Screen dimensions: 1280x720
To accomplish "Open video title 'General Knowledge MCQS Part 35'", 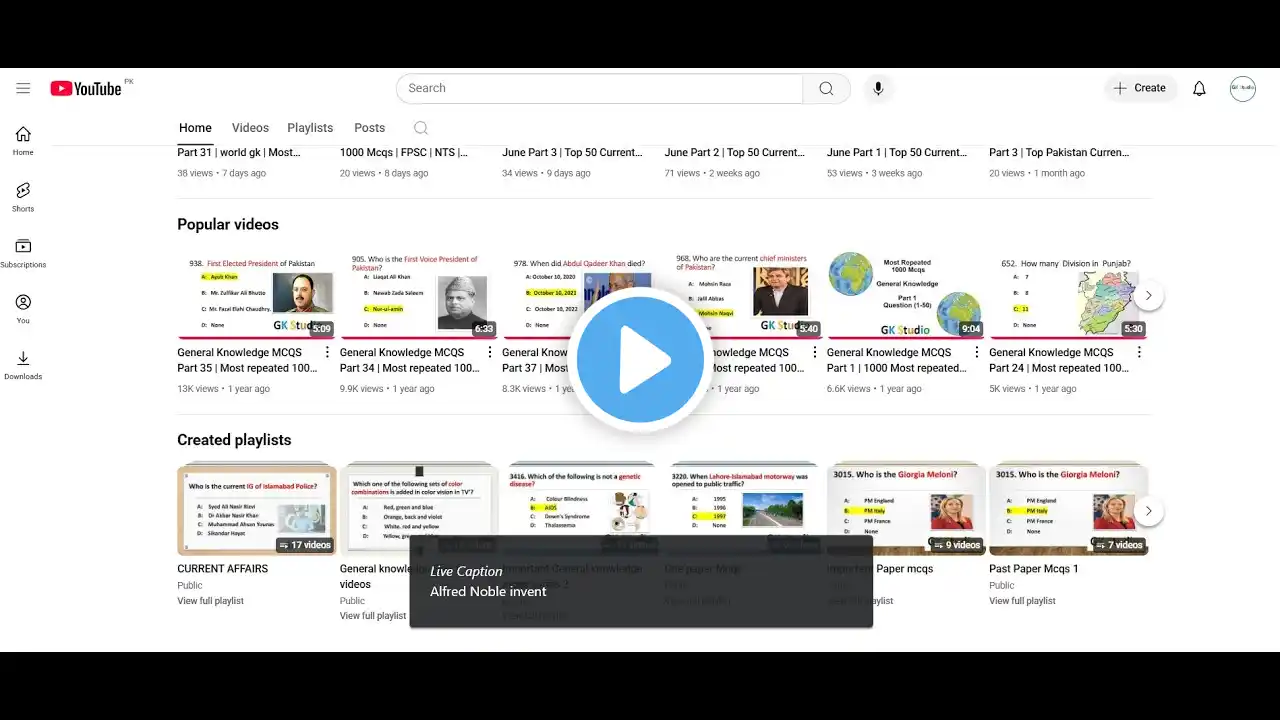I will (247, 360).
